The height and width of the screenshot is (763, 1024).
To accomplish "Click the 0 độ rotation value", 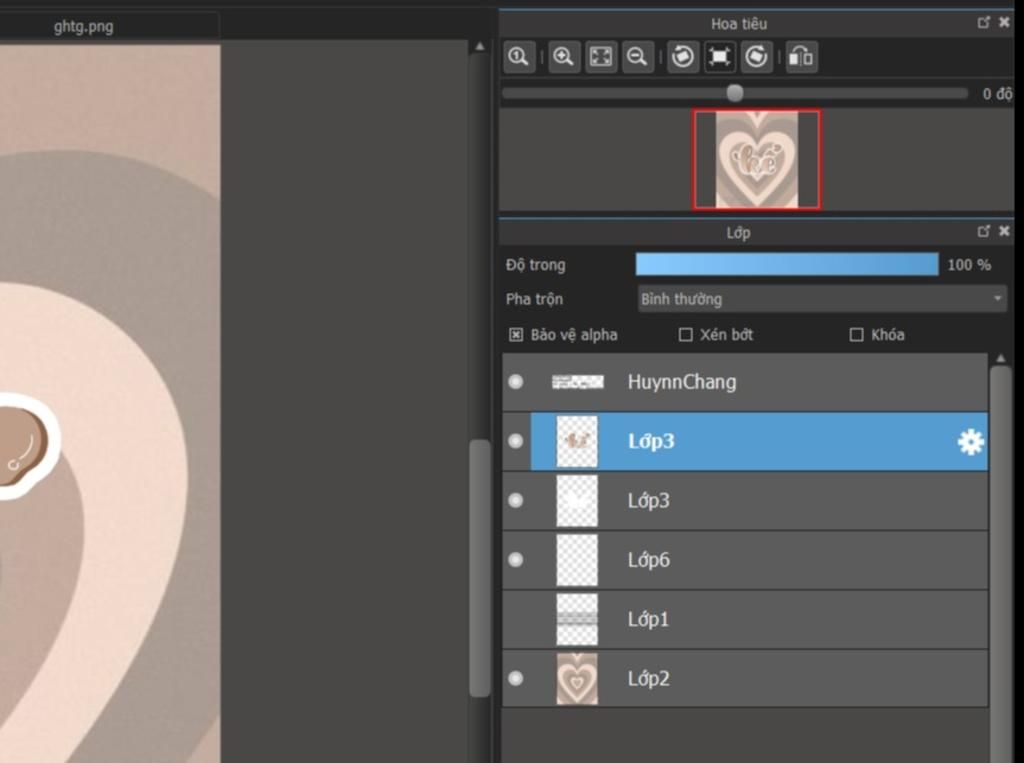I will (x=997, y=94).
